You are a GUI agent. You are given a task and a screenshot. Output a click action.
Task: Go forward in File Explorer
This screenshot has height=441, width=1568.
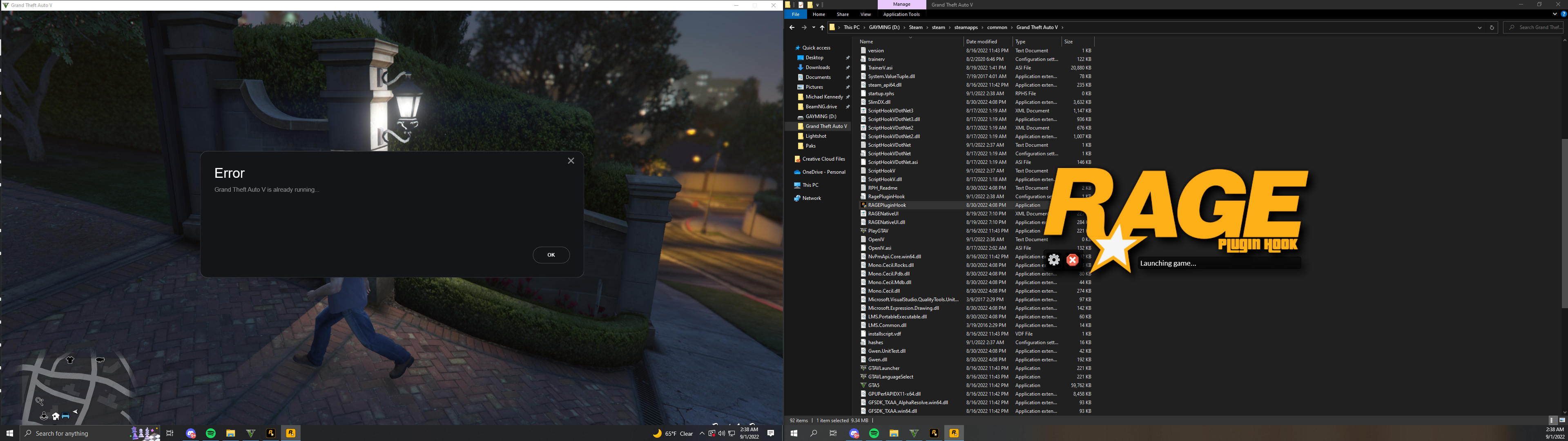click(x=803, y=27)
